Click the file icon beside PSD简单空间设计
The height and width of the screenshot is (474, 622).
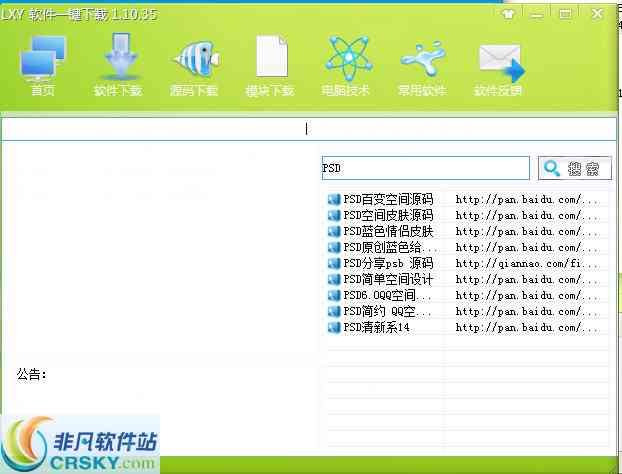coord(334,280)
